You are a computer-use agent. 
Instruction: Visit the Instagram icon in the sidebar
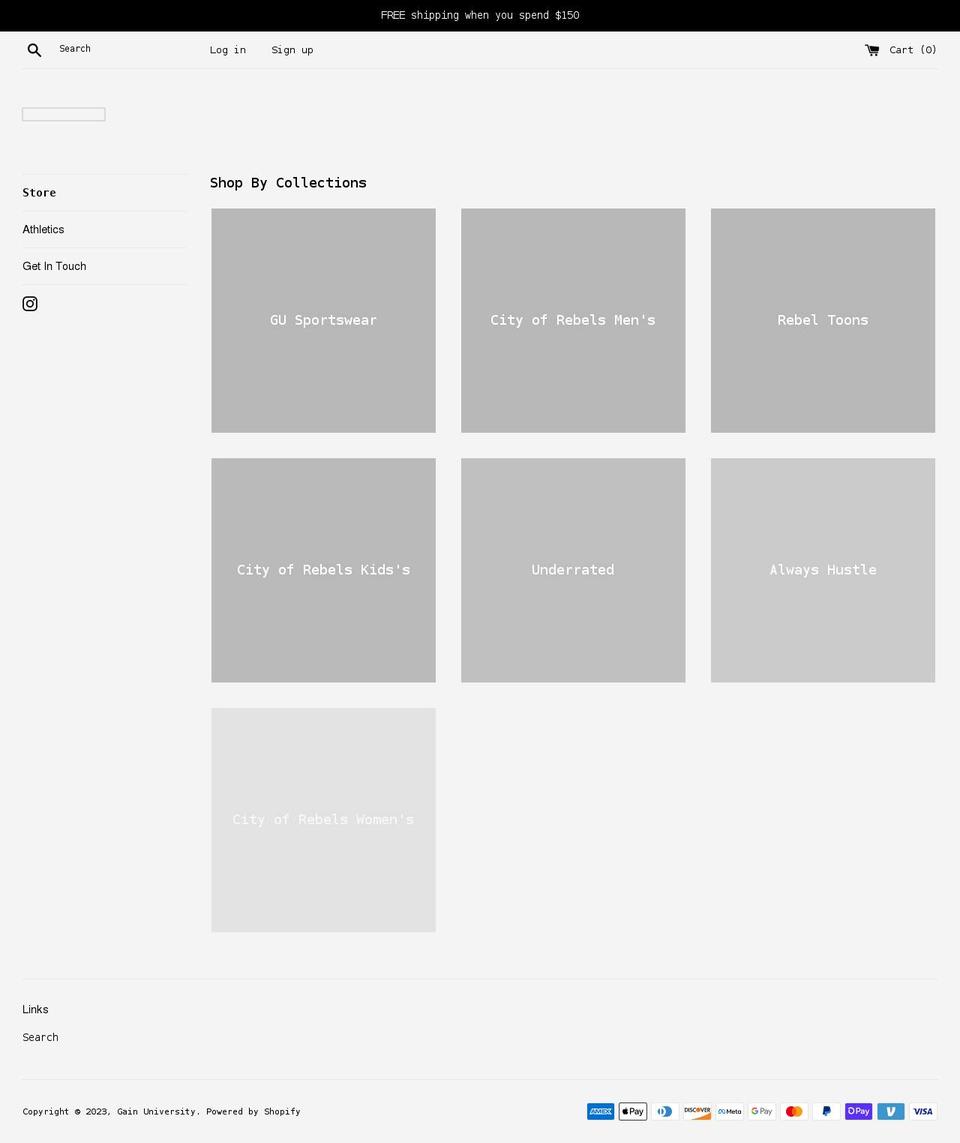[30, 303]
